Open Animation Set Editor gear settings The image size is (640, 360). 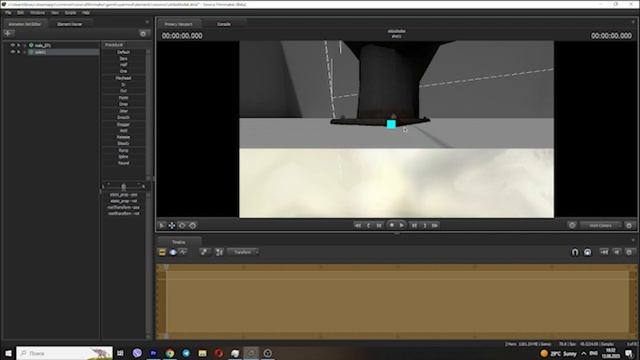(x=143, y=33)
